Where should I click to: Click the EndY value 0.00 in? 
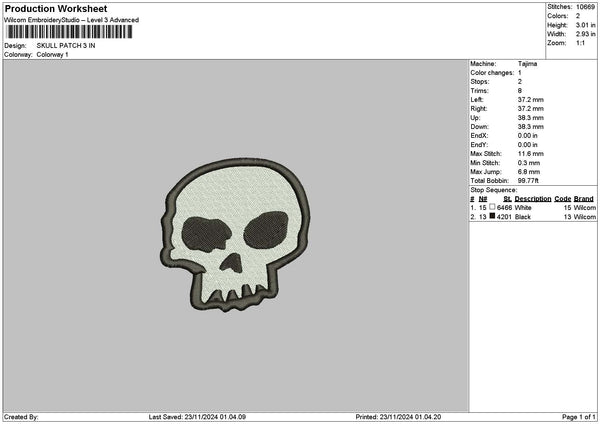528,145
